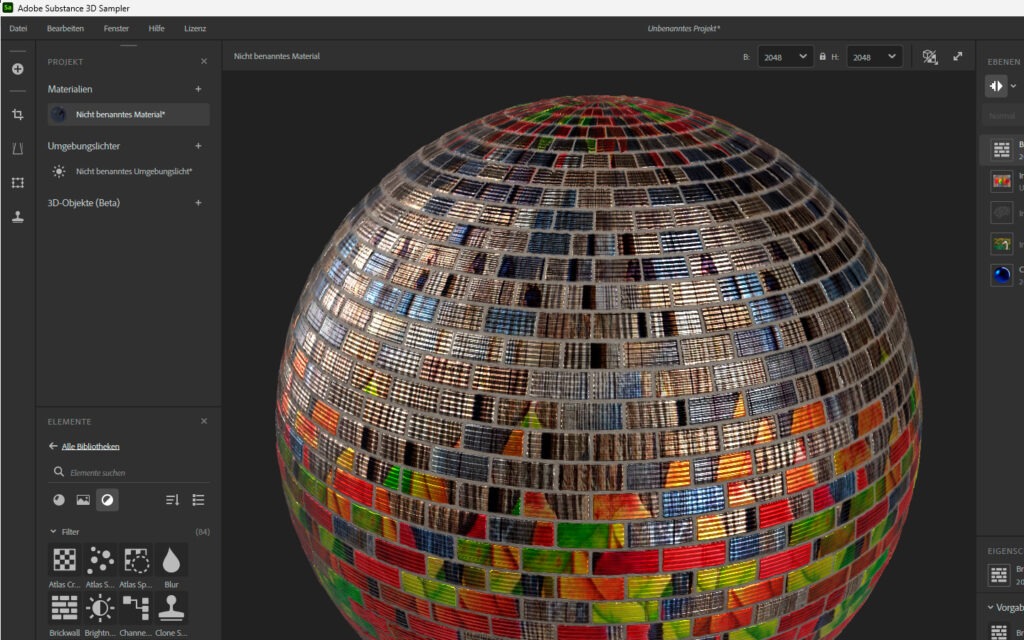The image size is (1024, 640).
Task: Click the Umgebungslichter section heading
Action: (x=84, y=146)
